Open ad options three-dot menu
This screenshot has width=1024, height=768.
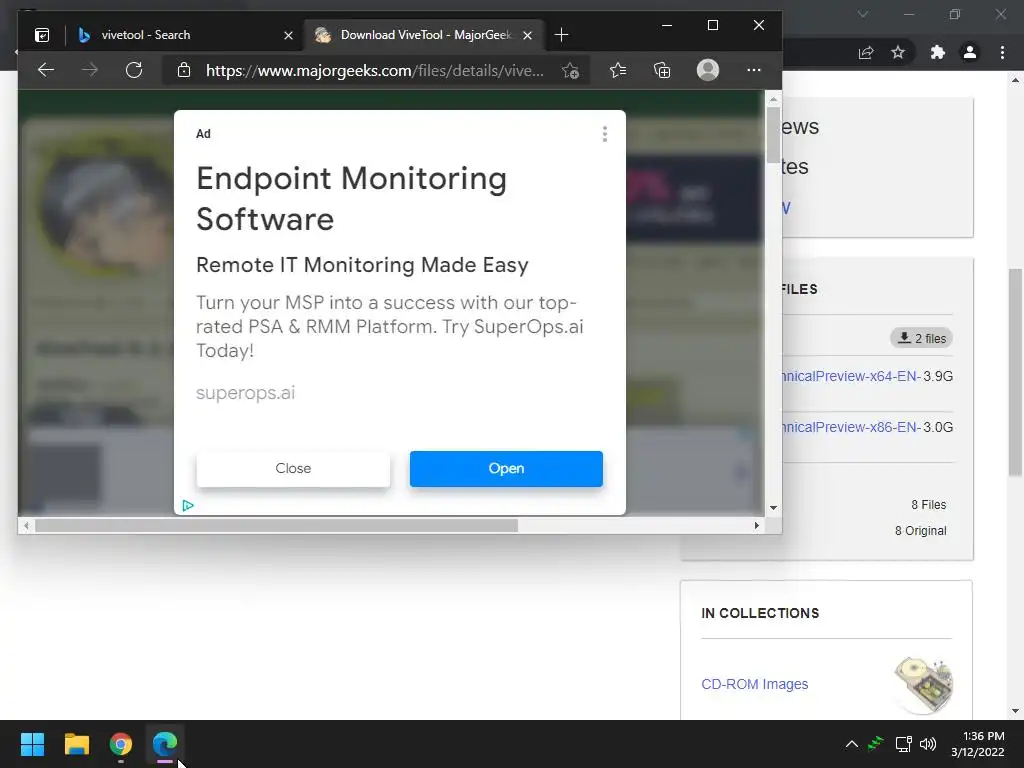coord(605,134)
